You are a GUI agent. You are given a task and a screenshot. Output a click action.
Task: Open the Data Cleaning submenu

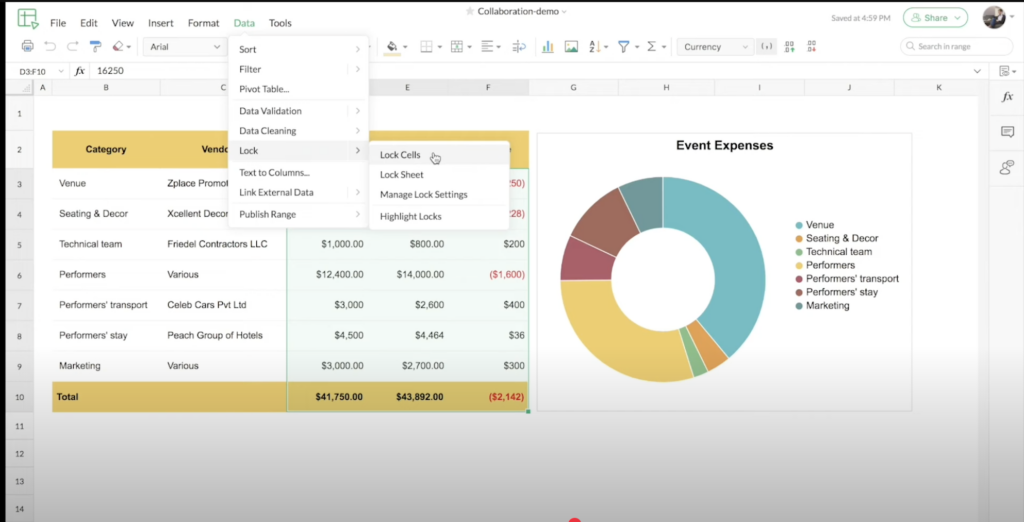coord(298,131)
